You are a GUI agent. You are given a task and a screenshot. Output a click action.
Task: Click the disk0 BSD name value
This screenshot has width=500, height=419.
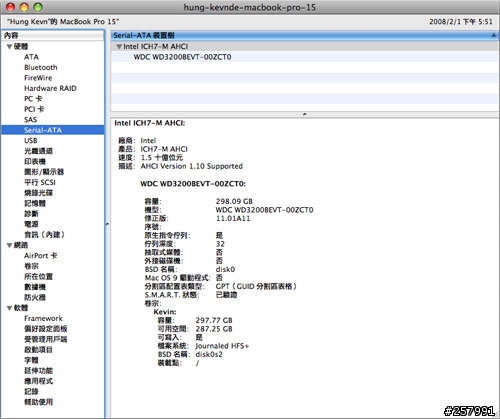225,269
